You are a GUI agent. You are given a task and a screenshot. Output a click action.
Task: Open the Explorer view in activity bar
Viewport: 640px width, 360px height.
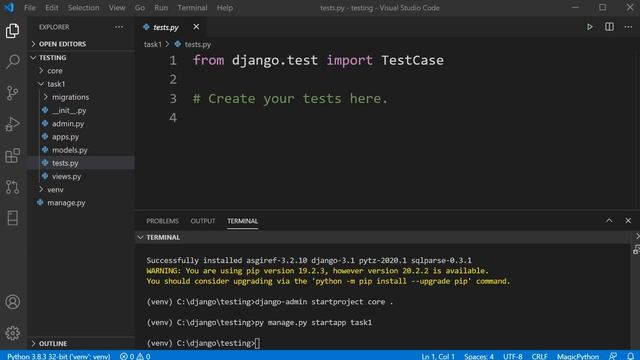pyautogui.click(x=12, y=31)
